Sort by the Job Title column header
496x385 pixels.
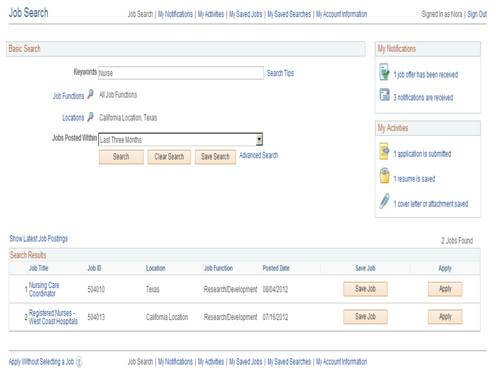pyautogui.click(x=38, y=268)
